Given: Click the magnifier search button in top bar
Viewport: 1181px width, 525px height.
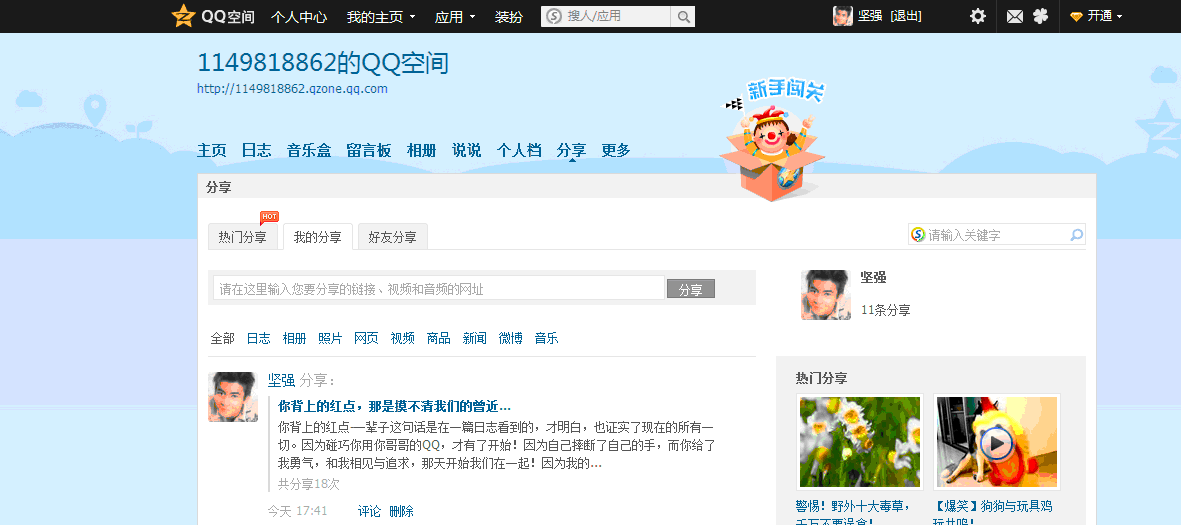Looking at the screenshot, I should [x=683, y=17].
